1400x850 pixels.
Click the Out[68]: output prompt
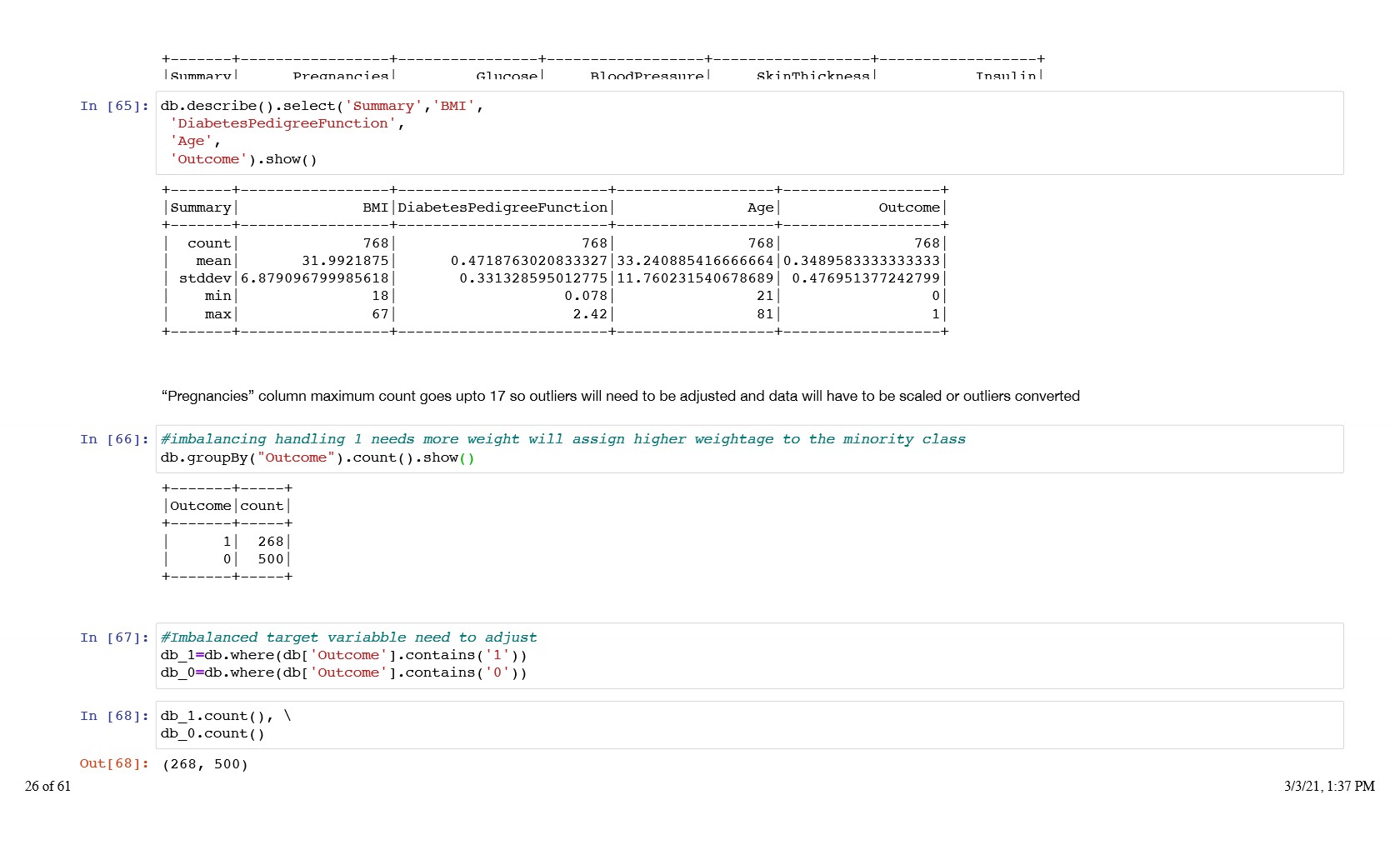(114, 763)
